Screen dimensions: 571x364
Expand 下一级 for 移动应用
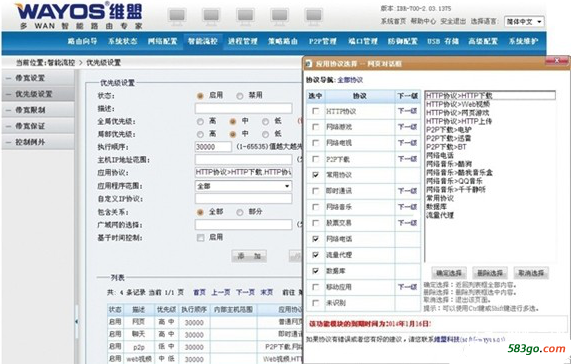[407, 287]
